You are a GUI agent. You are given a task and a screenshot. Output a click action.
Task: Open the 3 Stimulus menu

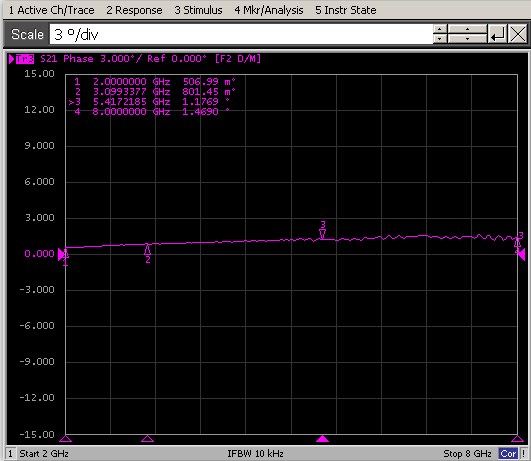(198, 10)
